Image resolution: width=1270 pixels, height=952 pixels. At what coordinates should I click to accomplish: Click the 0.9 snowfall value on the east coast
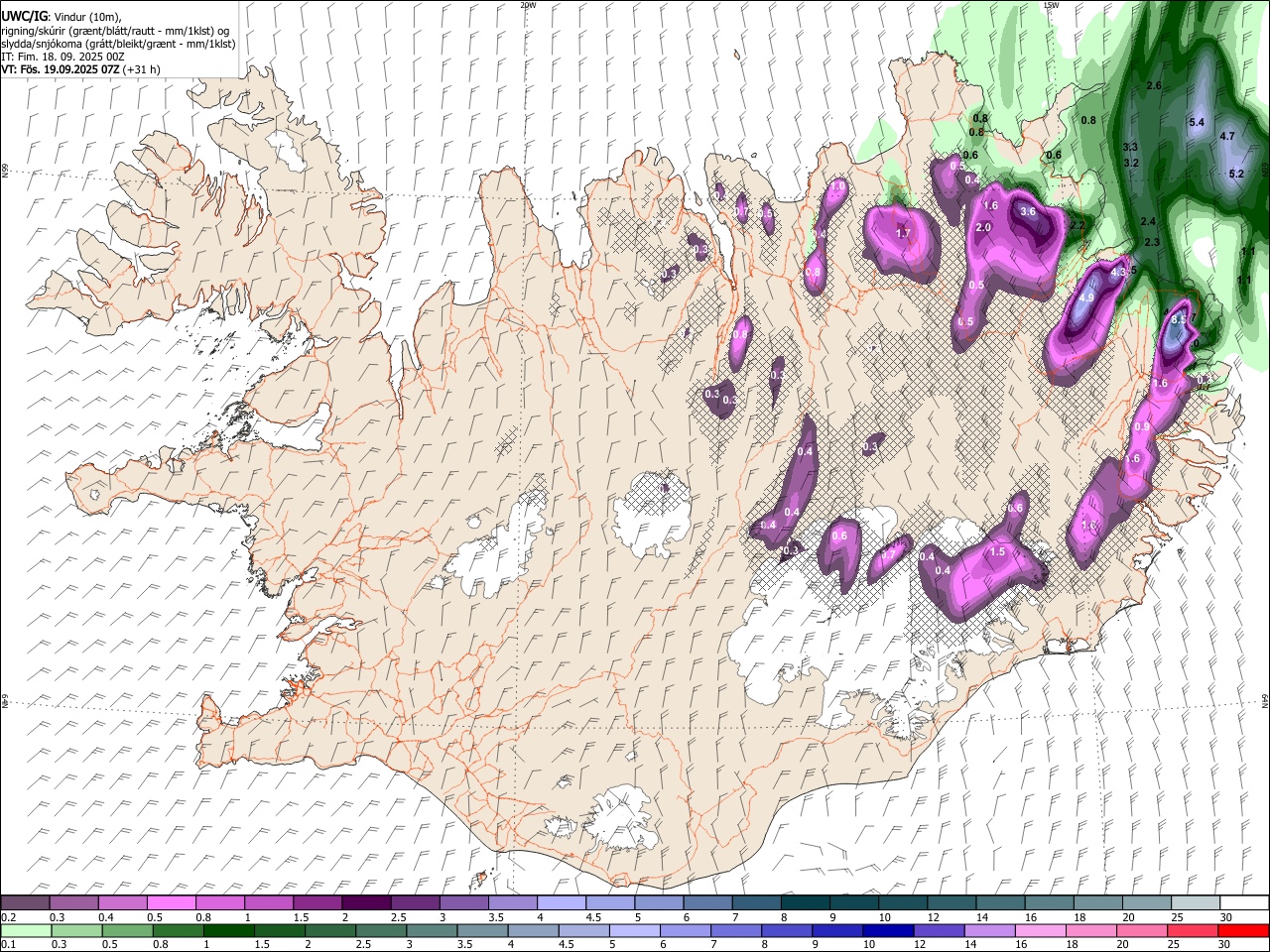point(1142,426)
